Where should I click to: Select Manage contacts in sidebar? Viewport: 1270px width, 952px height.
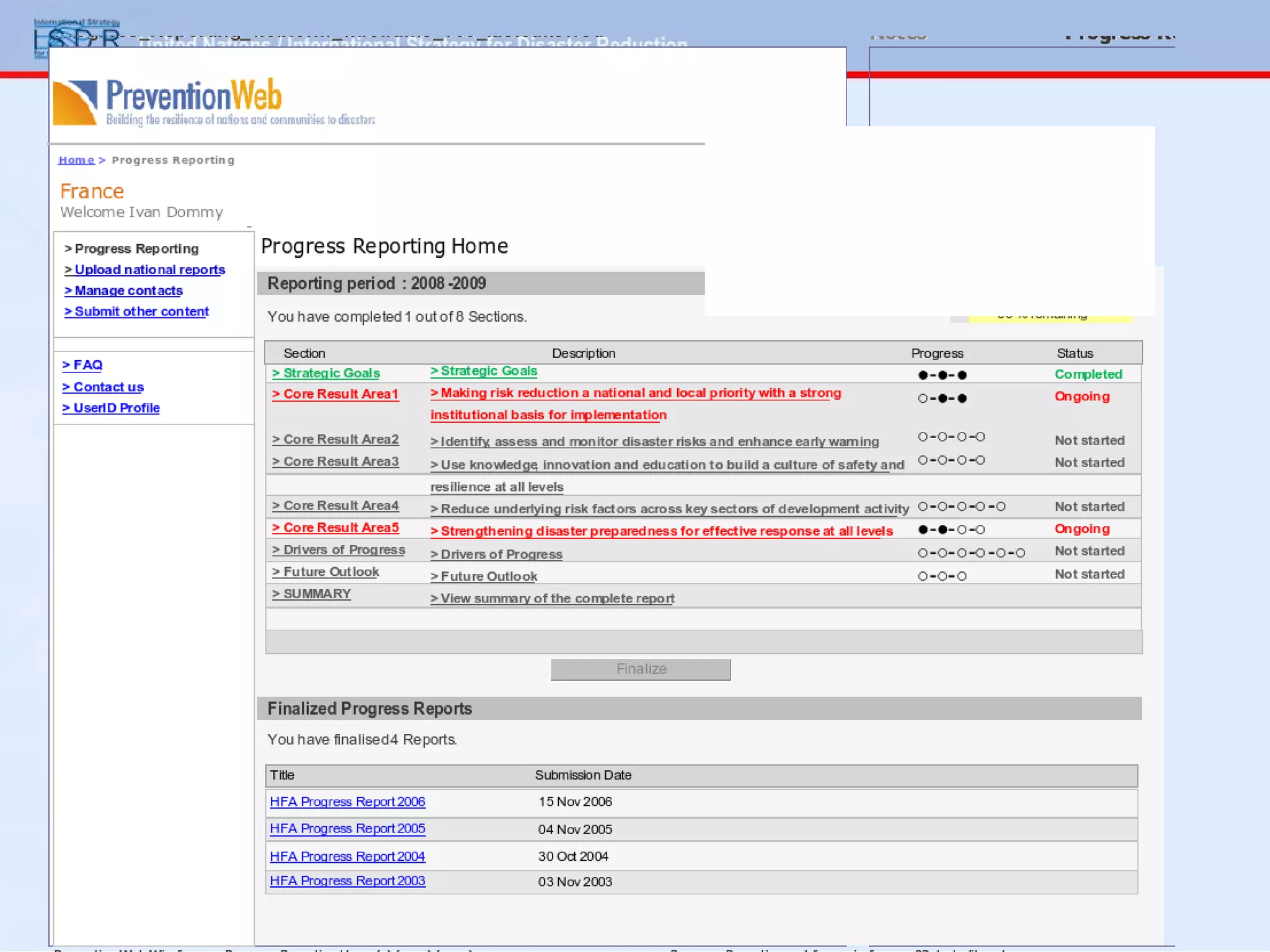click(x=124, y=291)
